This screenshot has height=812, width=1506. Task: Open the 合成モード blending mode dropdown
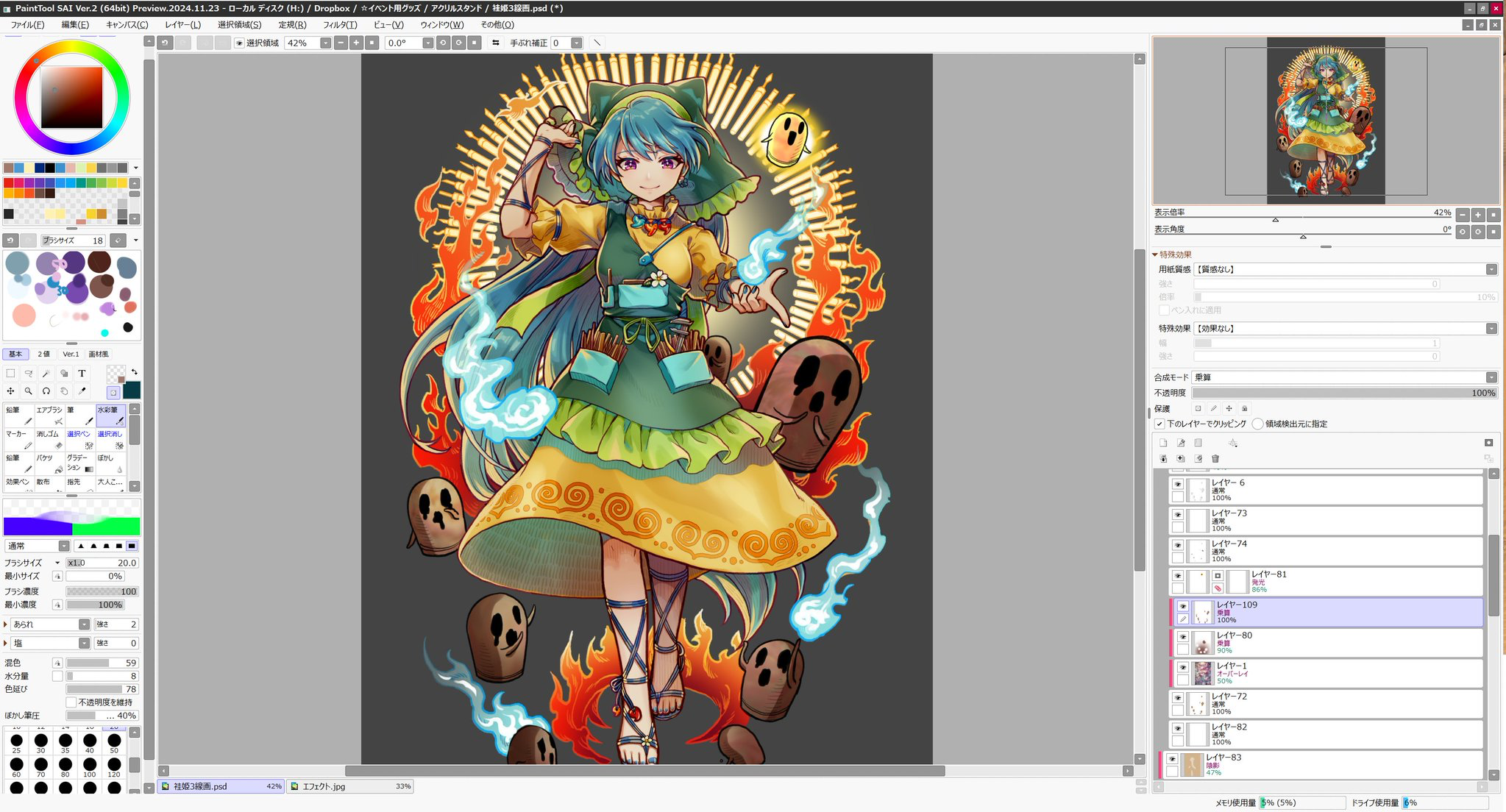click(x=1491, y=377)
